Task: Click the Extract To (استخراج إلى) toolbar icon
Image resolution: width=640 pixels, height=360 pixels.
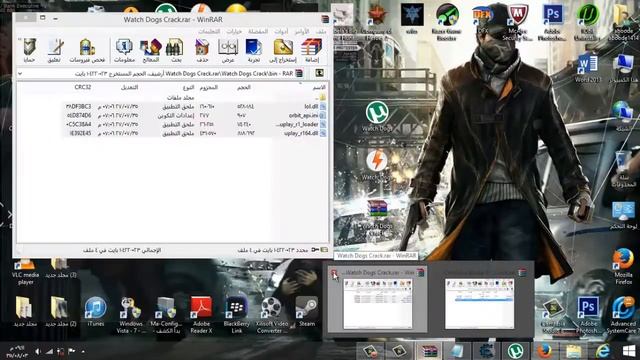Action: coord(283,51)
